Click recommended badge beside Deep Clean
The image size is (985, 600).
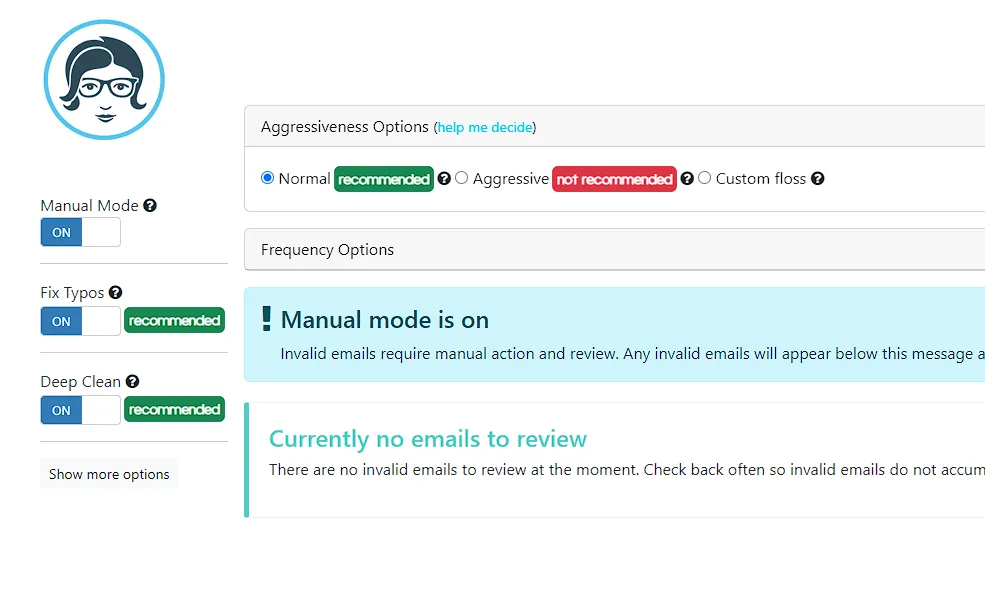click(x=175, y=410)
